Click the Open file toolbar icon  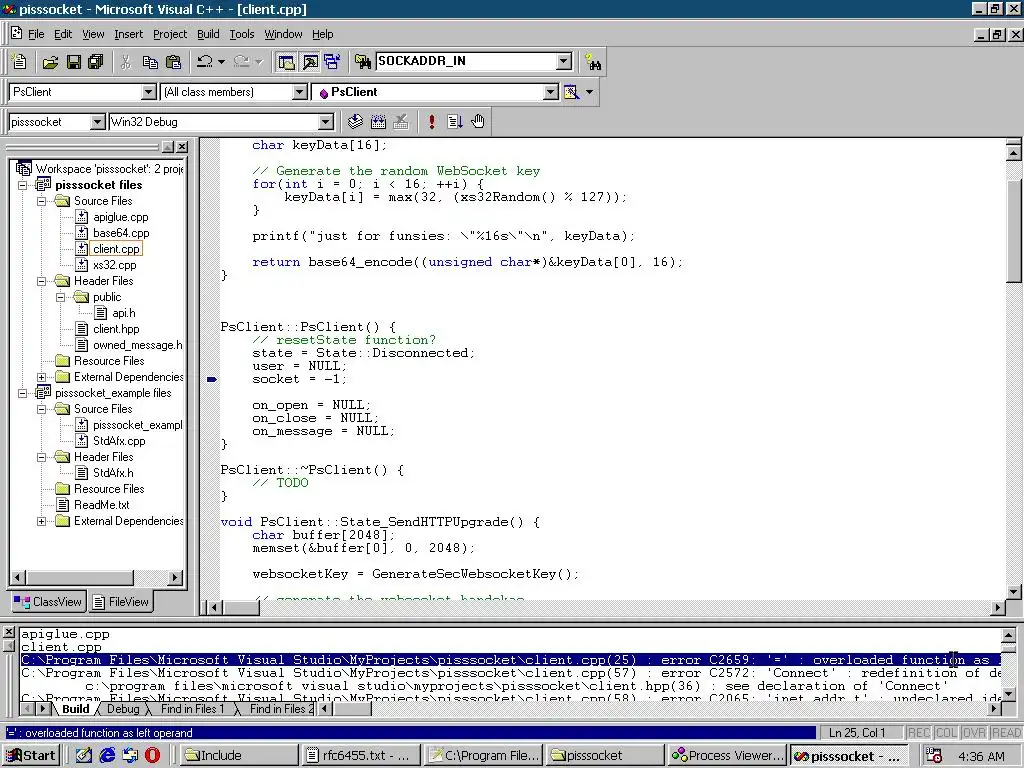[x=50, y=62]
